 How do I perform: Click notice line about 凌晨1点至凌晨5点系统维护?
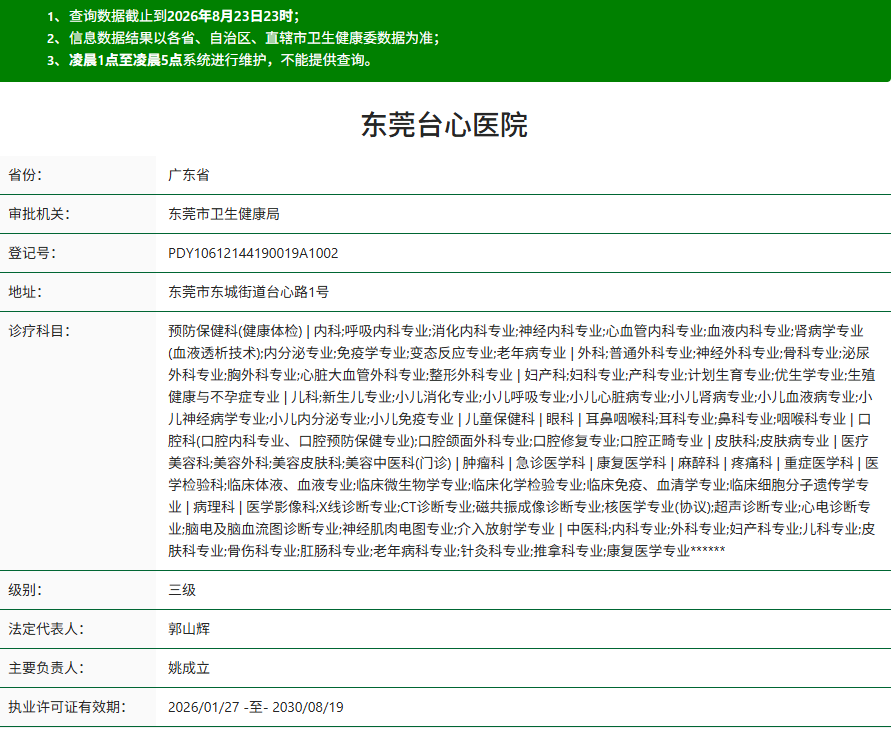click(x=210, y=60)
